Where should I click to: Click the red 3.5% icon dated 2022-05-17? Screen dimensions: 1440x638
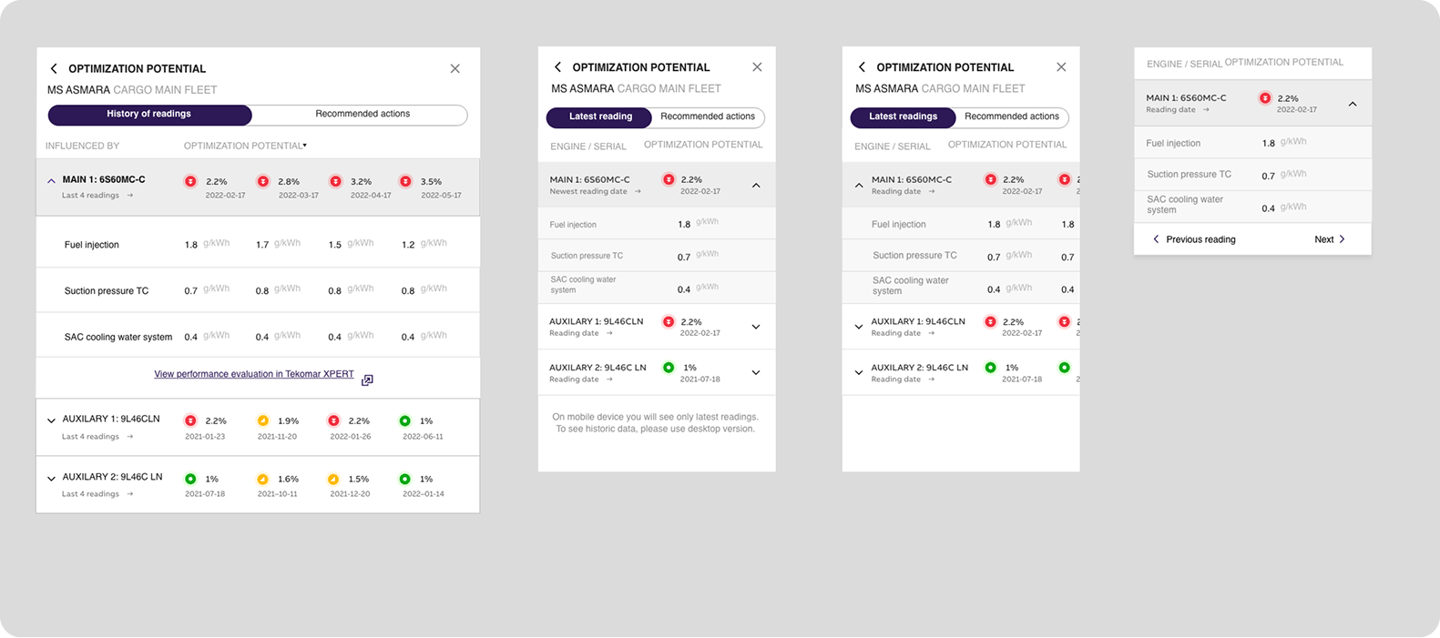click(405, 181)
